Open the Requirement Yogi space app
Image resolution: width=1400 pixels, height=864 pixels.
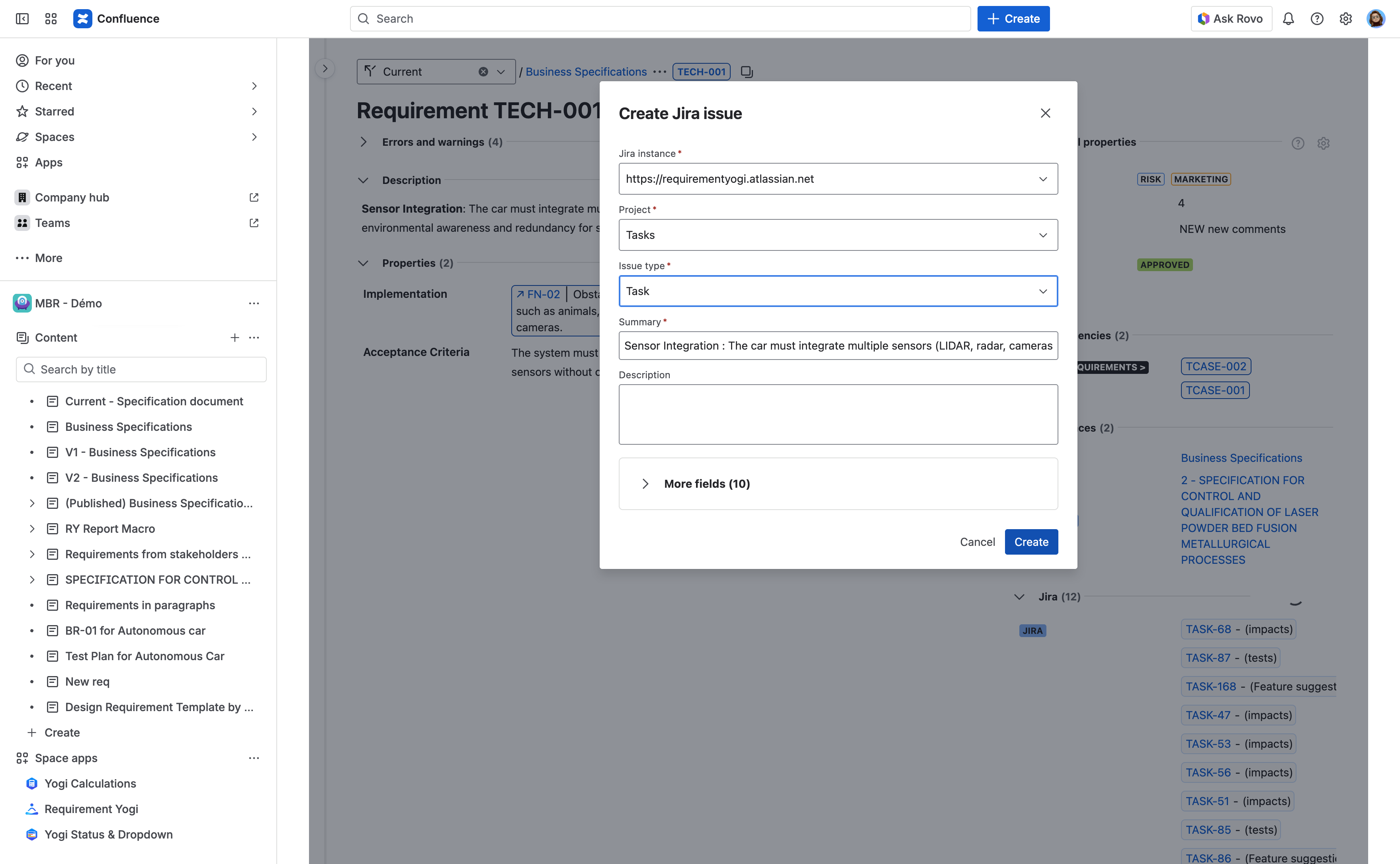[91, 809]
